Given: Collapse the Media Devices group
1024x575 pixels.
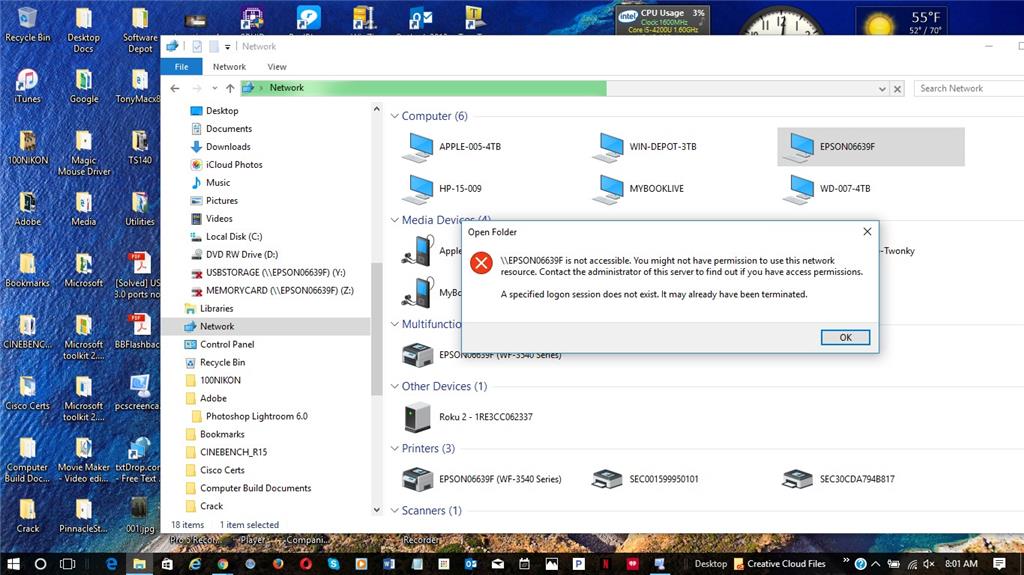Looking at the screenshot, I should point(394,220).
